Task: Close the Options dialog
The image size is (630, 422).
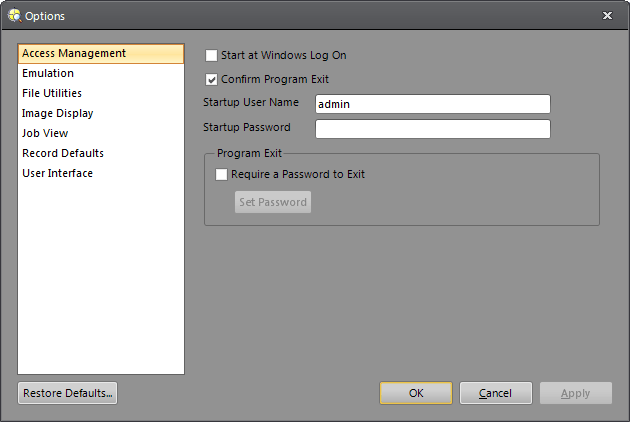Action: click(x=607, y=15)
